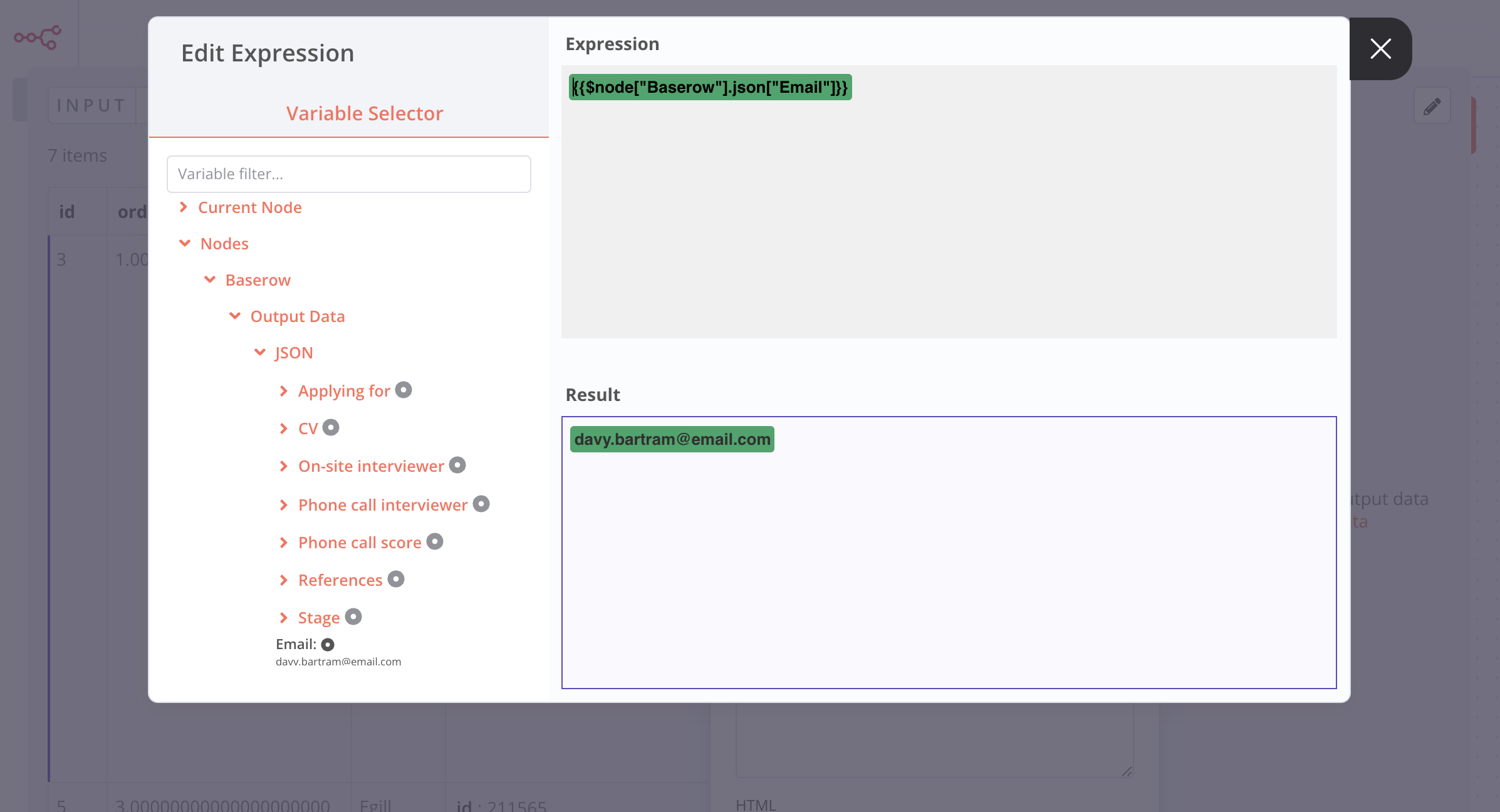Click the pencil edit icon

coord(1432,106)
